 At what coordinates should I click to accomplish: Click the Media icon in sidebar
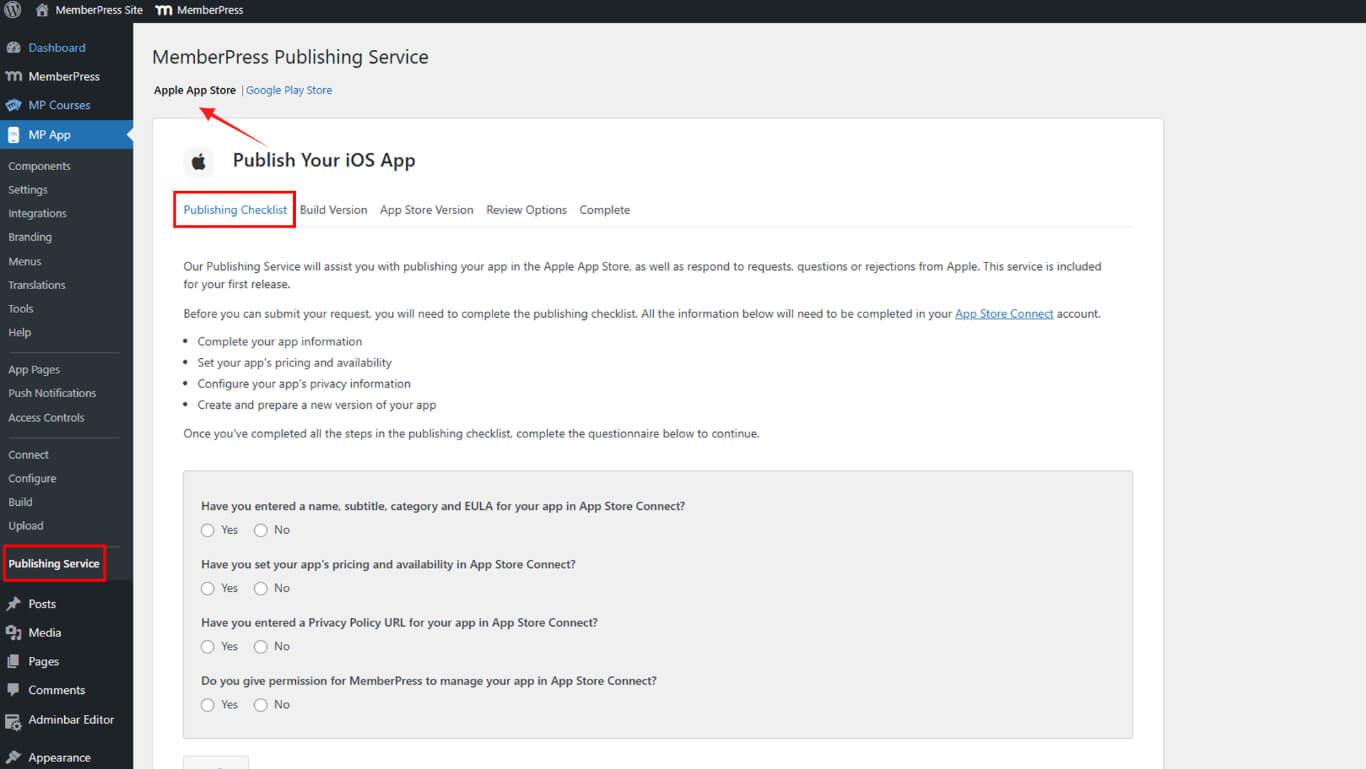coord(13,633)
